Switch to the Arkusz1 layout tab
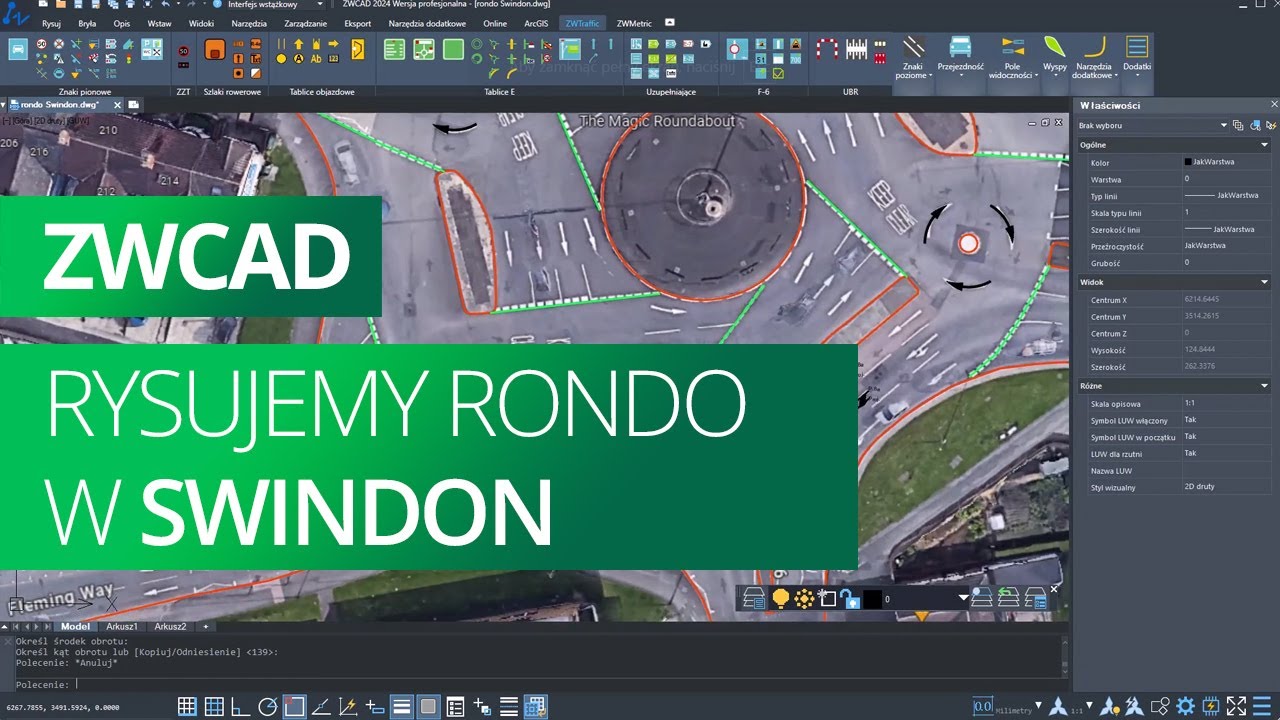 (122, 627)
